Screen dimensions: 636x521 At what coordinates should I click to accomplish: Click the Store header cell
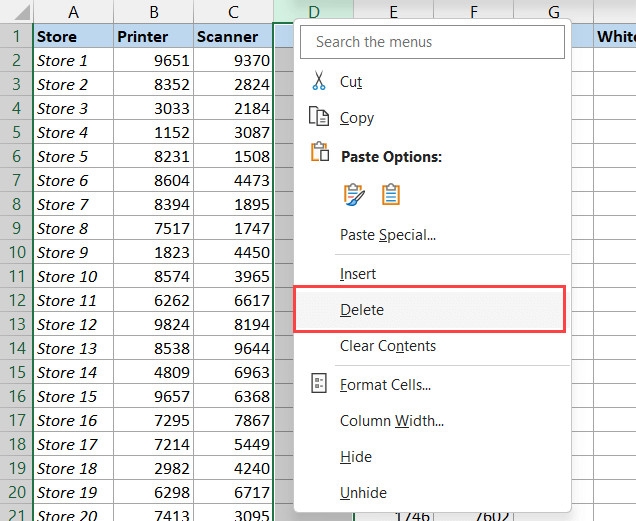click(x=73, y=36)
